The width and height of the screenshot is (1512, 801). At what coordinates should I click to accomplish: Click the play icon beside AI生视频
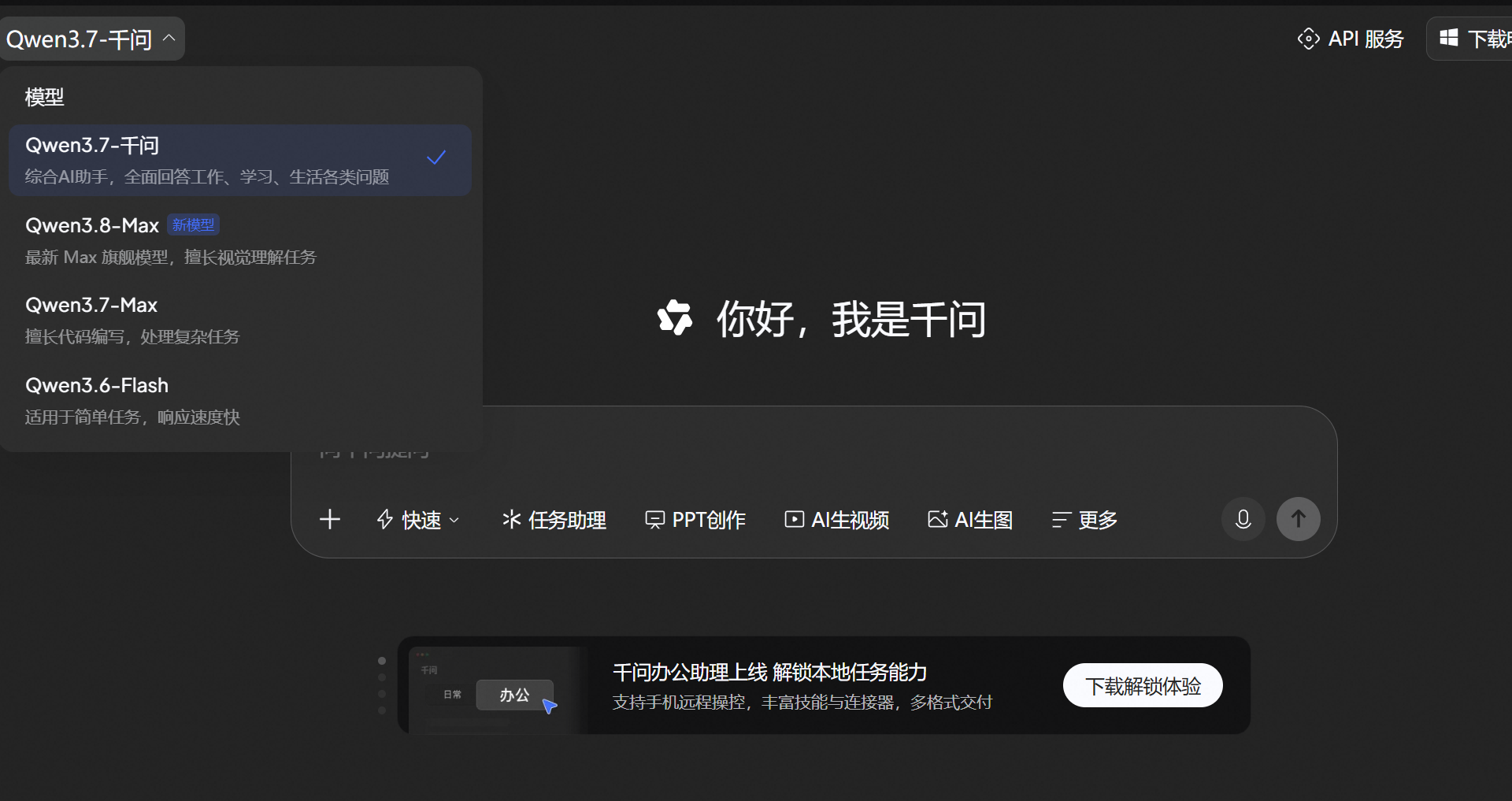(x=795, y=519)
